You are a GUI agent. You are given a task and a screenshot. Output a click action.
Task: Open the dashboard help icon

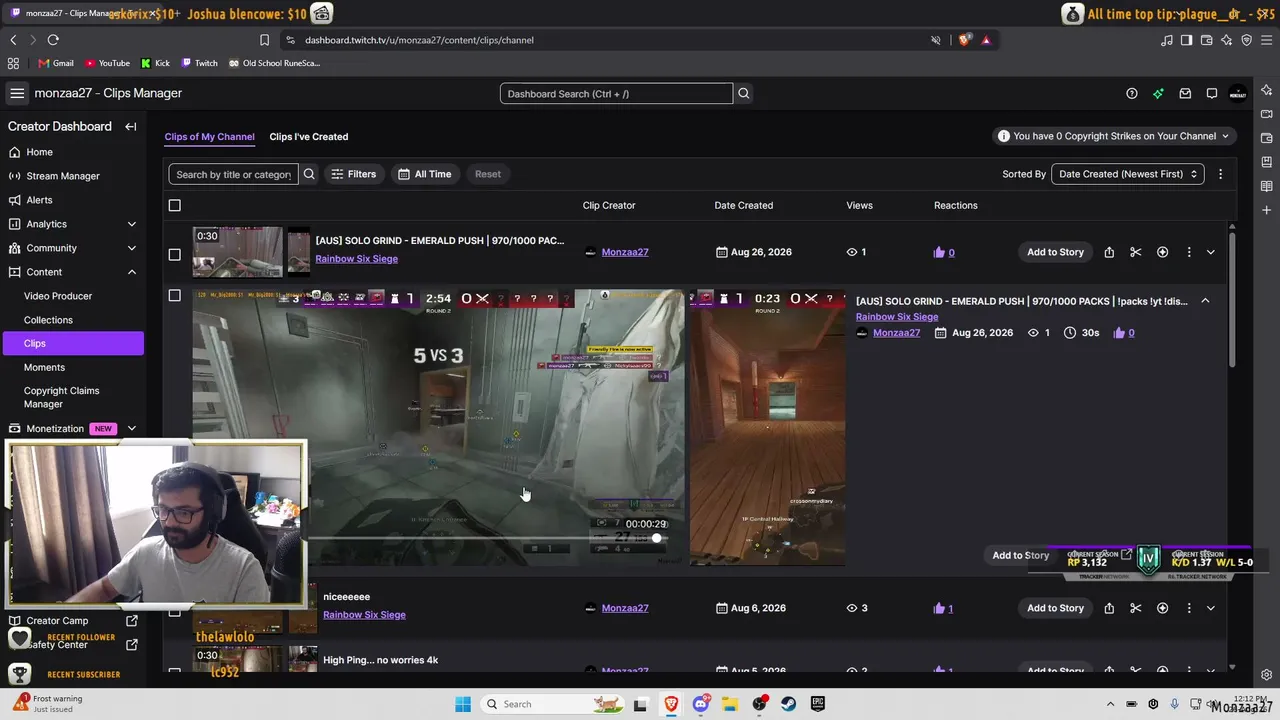[1132, 94]
